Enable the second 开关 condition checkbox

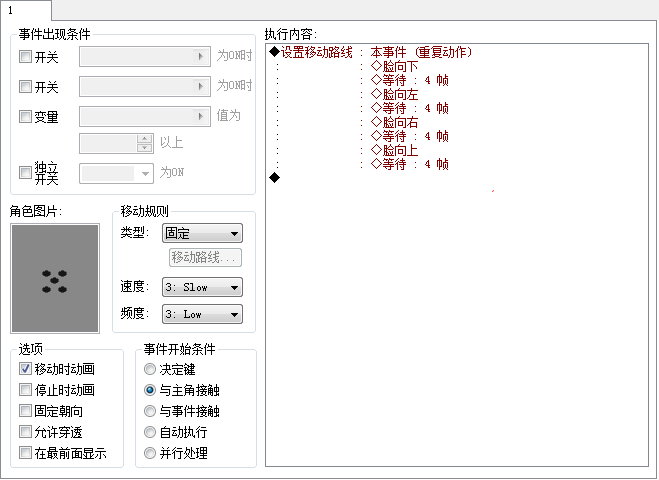coord(25,87)
